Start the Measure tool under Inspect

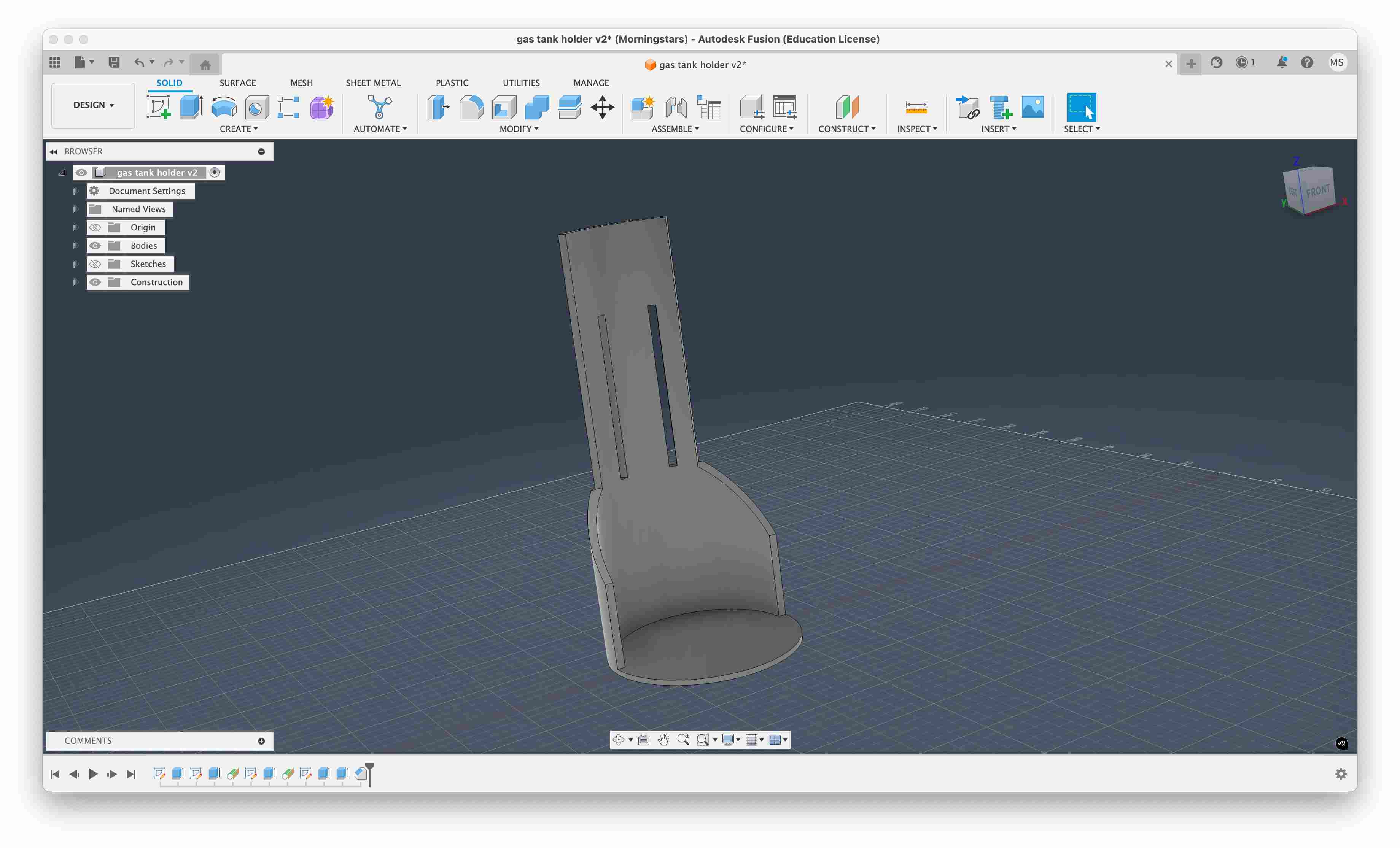click(916, 107)
